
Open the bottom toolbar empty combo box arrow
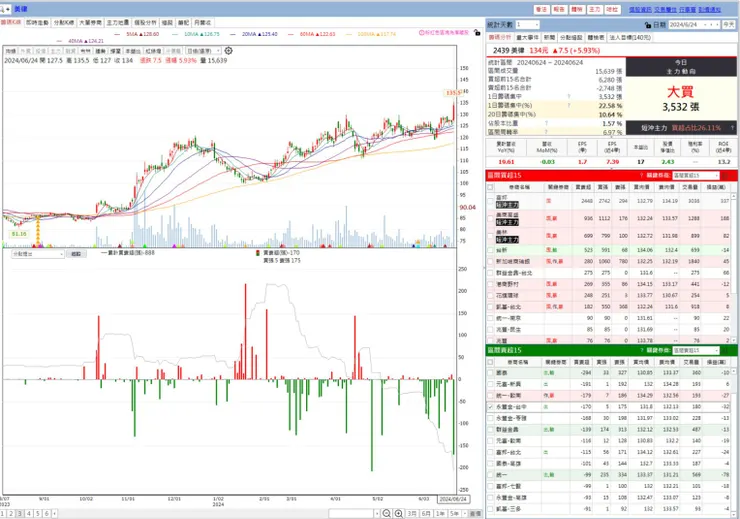tap(377, 513)
